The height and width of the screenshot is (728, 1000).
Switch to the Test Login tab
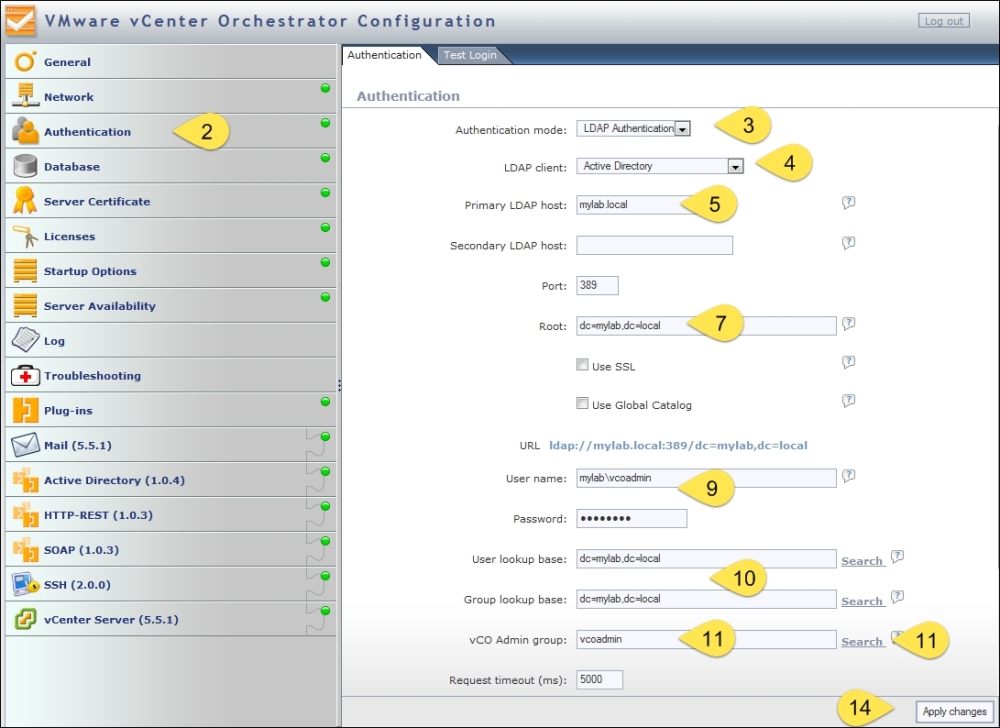[x=470, y=55]
